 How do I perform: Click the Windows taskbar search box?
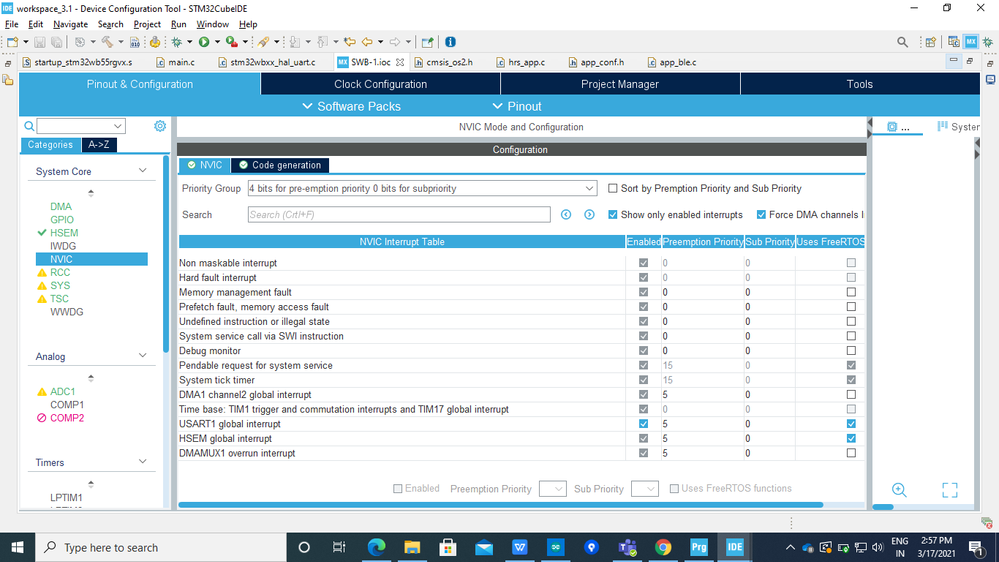159,547
